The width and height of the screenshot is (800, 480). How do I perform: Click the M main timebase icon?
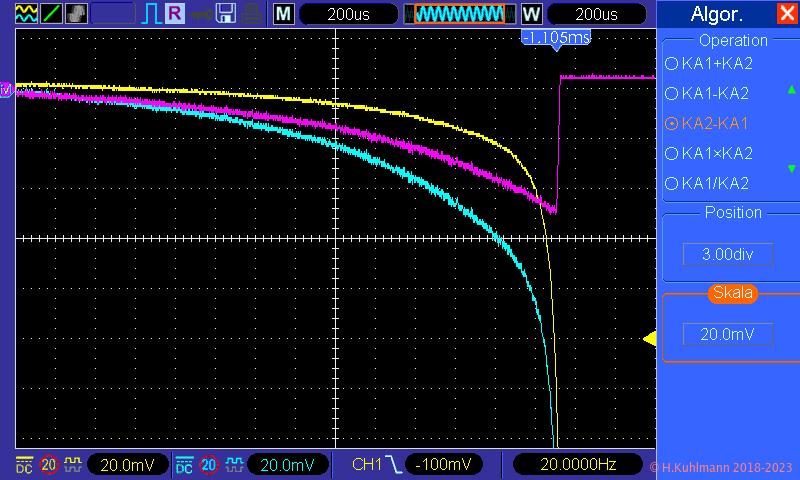(x=284, y=14)
